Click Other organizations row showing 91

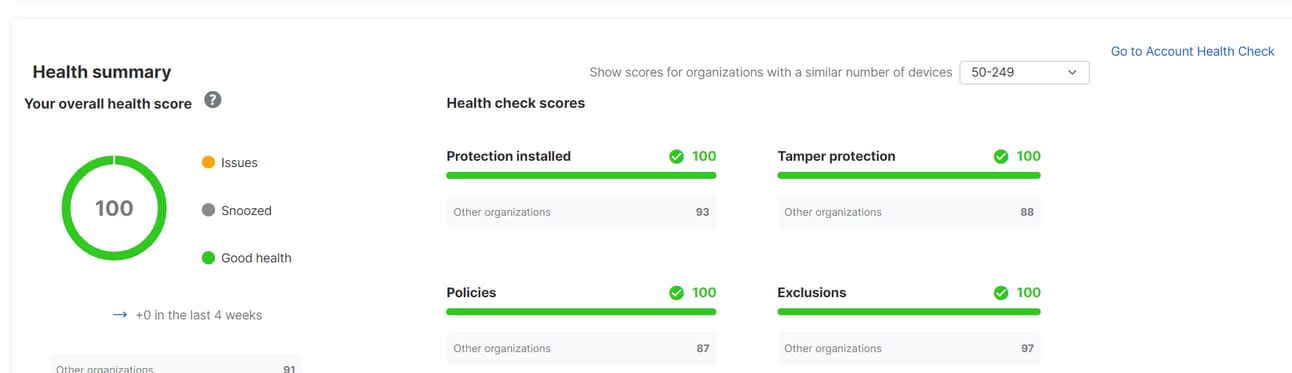175,365
